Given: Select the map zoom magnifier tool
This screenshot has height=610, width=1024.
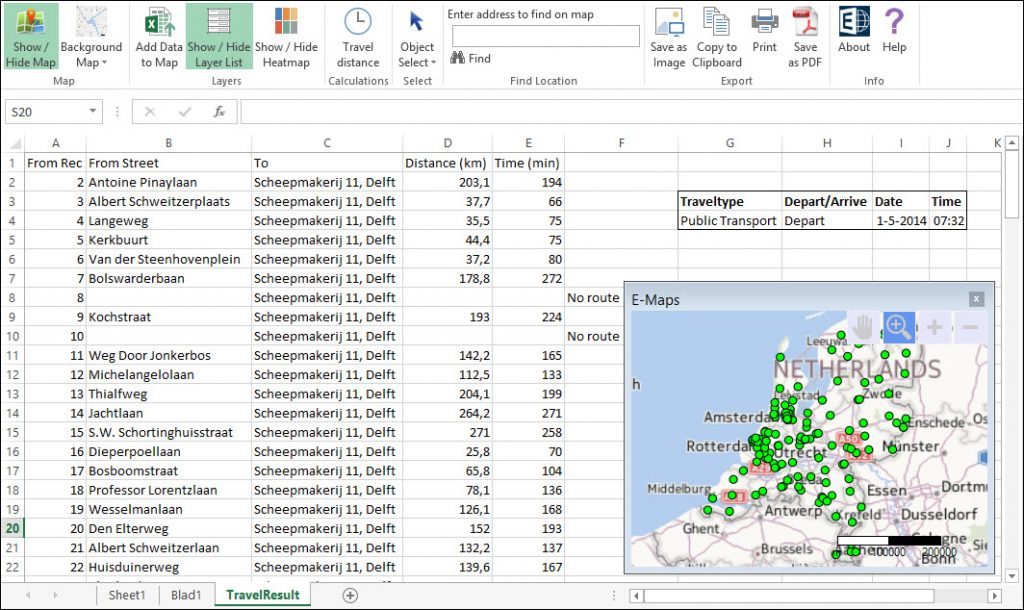Looking at the screenshot, I should point(899,327).
